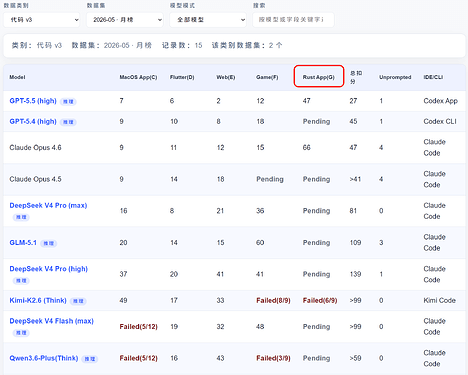Image resolution: width=468 pixels, height=375 pixels.
Task: Click the 推理 tag beside GLM-5.1
Action: (49, 243)
